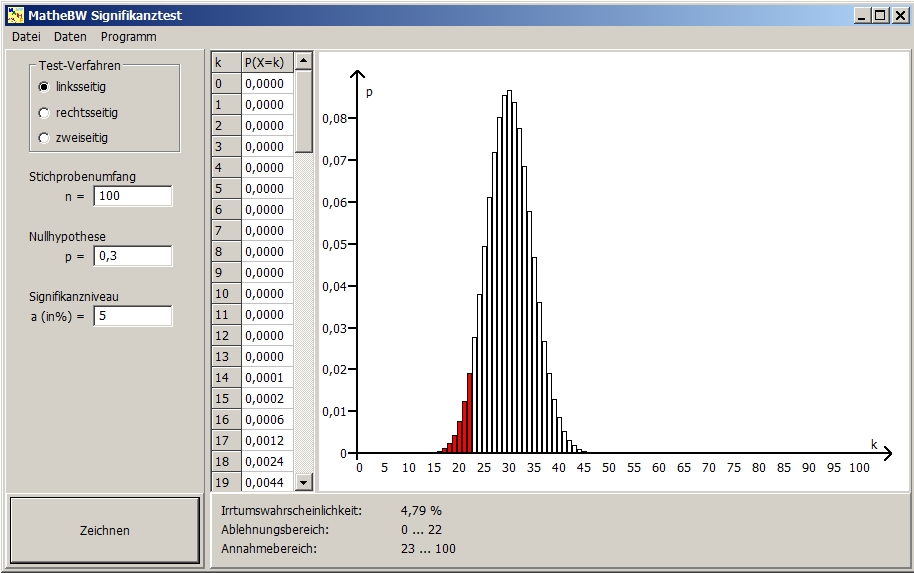Maximize the MatheBW Signifikanztest window
The image size is (914, 573).
(880, 16)
